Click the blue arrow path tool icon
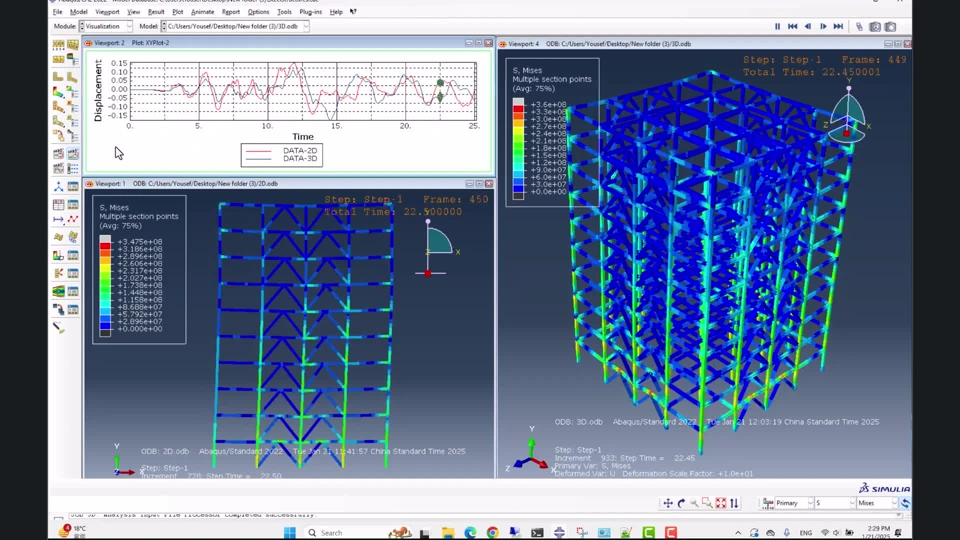960x540 pixels. 58,219
